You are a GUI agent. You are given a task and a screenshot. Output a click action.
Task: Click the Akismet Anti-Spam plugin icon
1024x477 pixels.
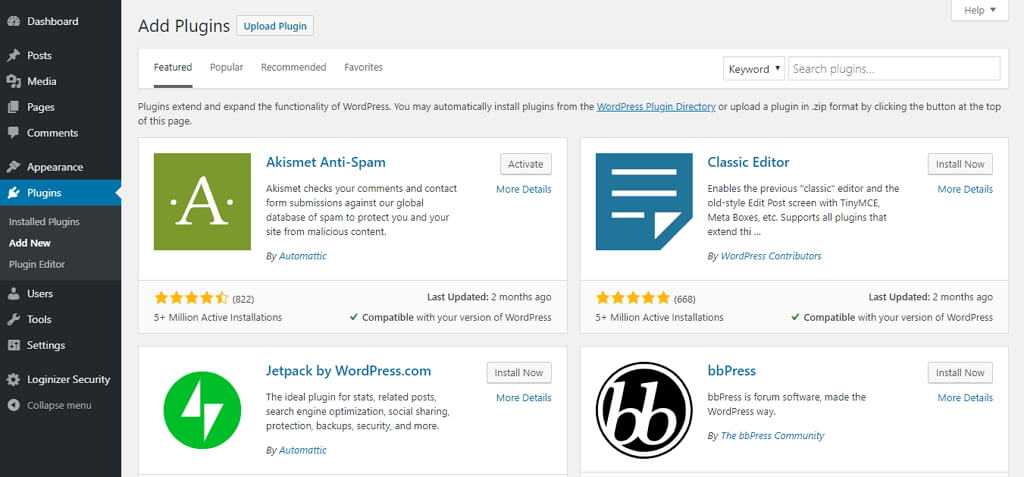[x=202, y=201]
